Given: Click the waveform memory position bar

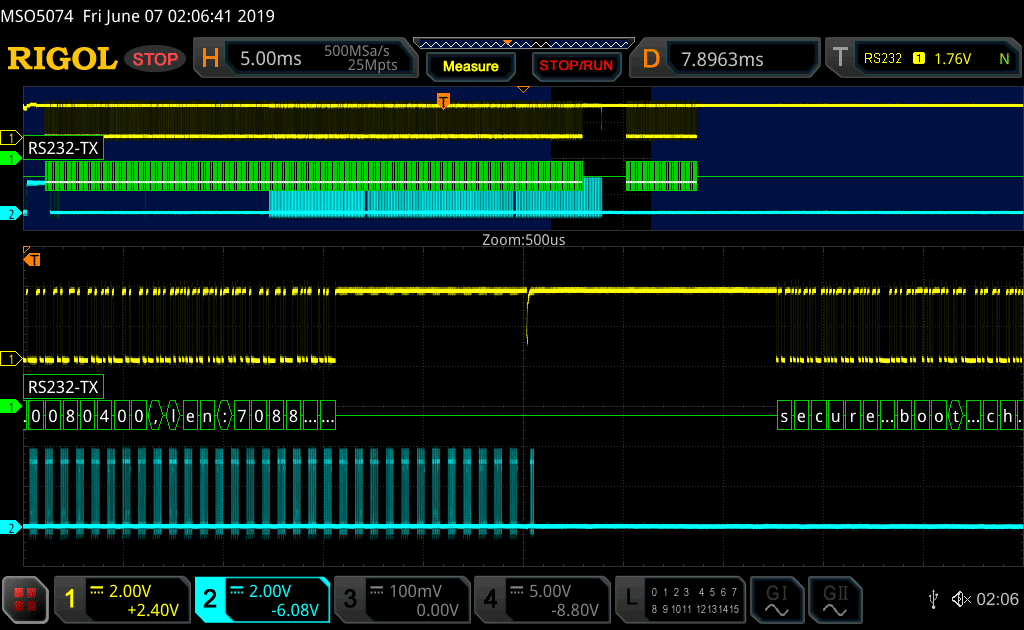Looking at the screenshot, I should 522,43.
